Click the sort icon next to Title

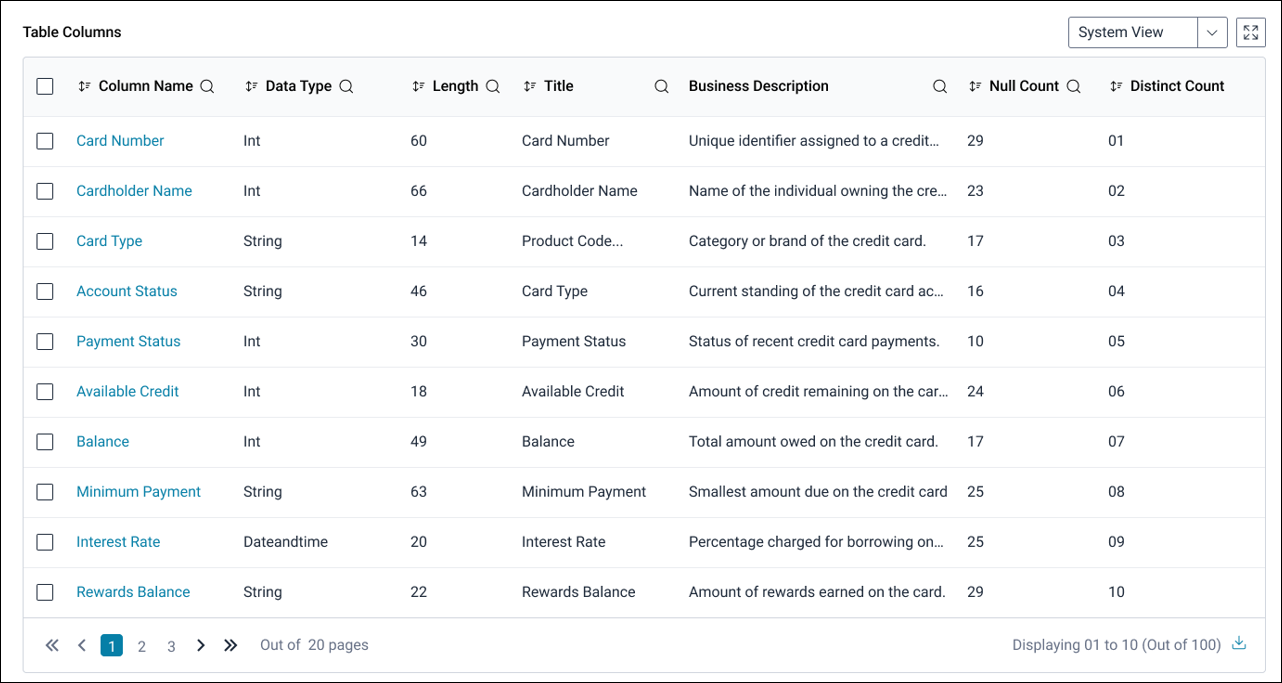coord(530,87)
